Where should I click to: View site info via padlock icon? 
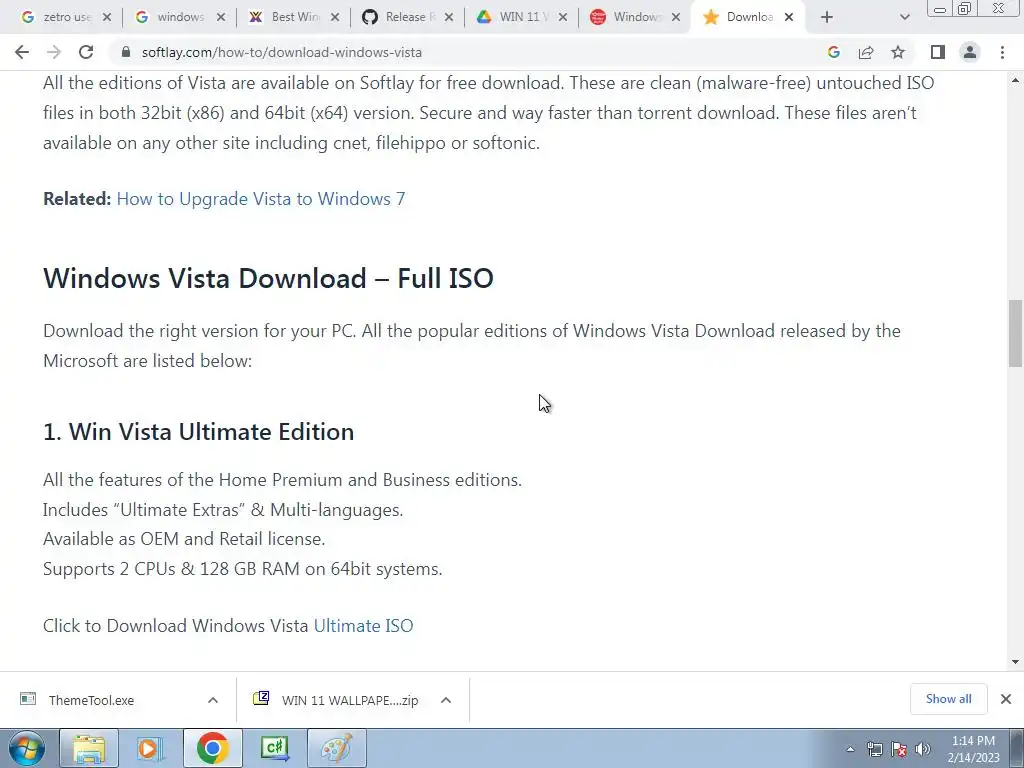[126, 52]
